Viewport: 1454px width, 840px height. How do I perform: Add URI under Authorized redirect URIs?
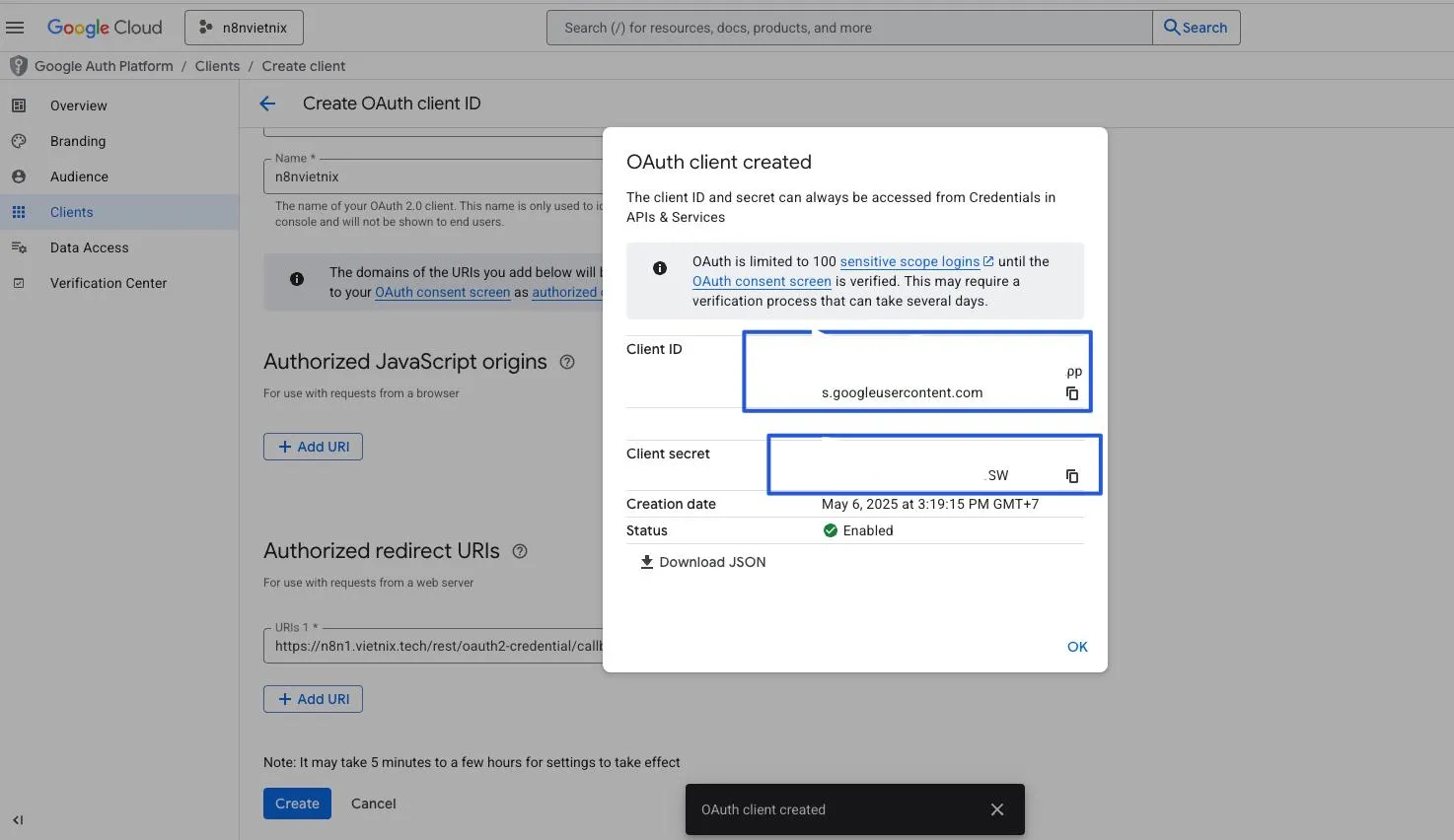coord(313,699)
